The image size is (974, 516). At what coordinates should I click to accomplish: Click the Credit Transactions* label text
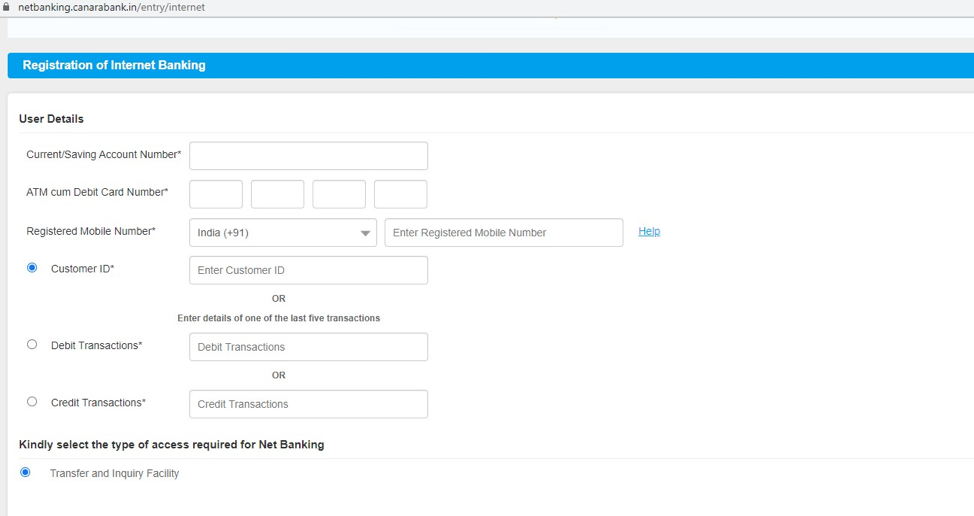tap(98, 402)
